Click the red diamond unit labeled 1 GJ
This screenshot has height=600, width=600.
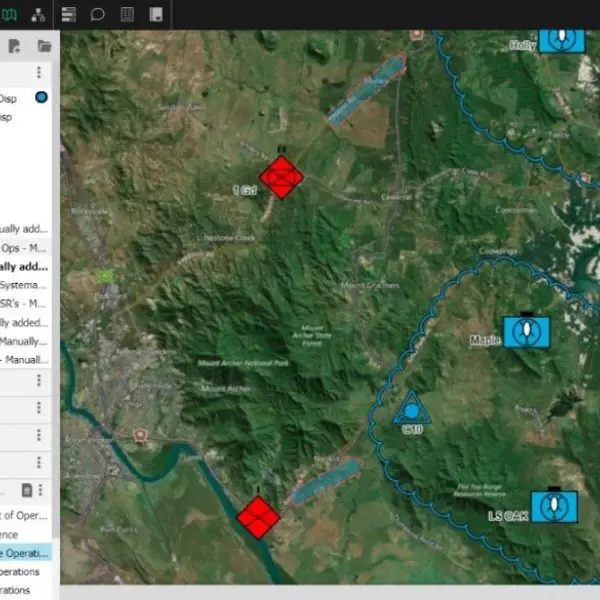coord(281,178)
